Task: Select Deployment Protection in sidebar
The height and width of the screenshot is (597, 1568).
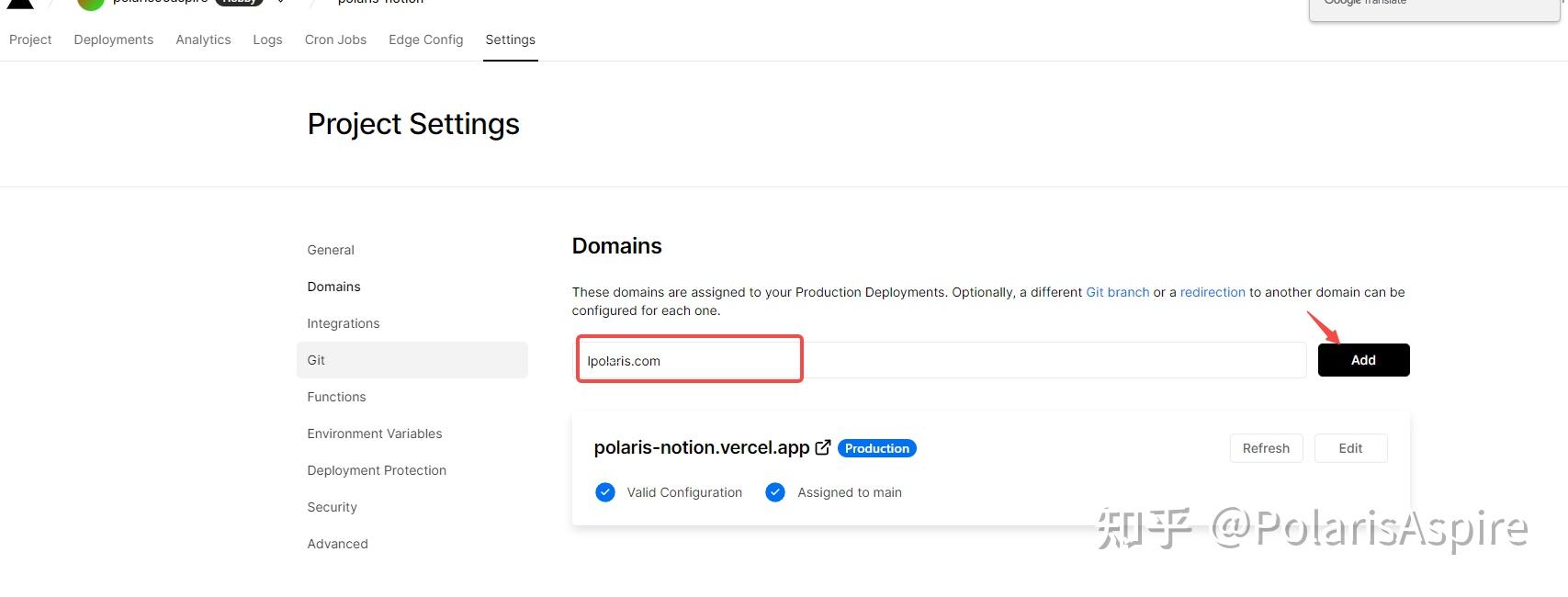Action: coord(377,470)
